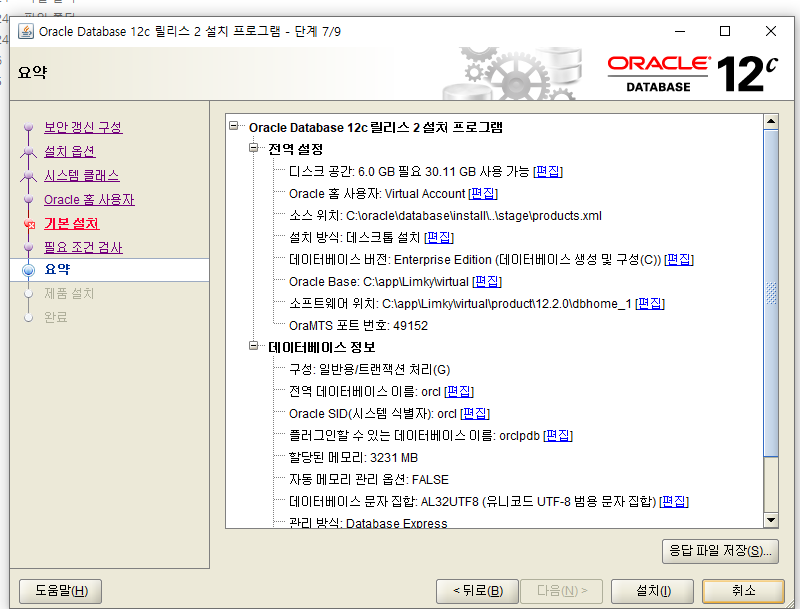Click the Java icon in title bar
This screenshot has width=800, height=609.
point(26,31)
